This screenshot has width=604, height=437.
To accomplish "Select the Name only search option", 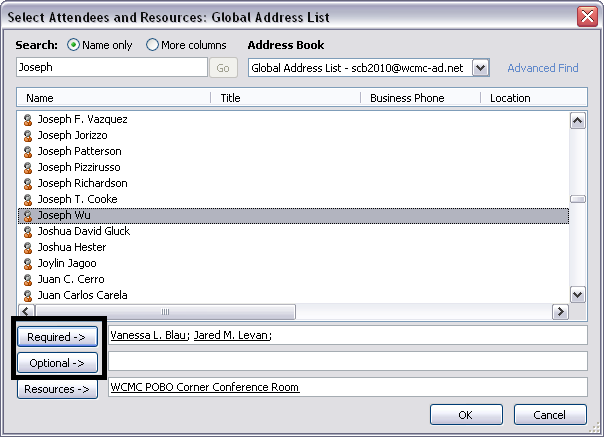I will pyautogui.click(x=73, y=45).
